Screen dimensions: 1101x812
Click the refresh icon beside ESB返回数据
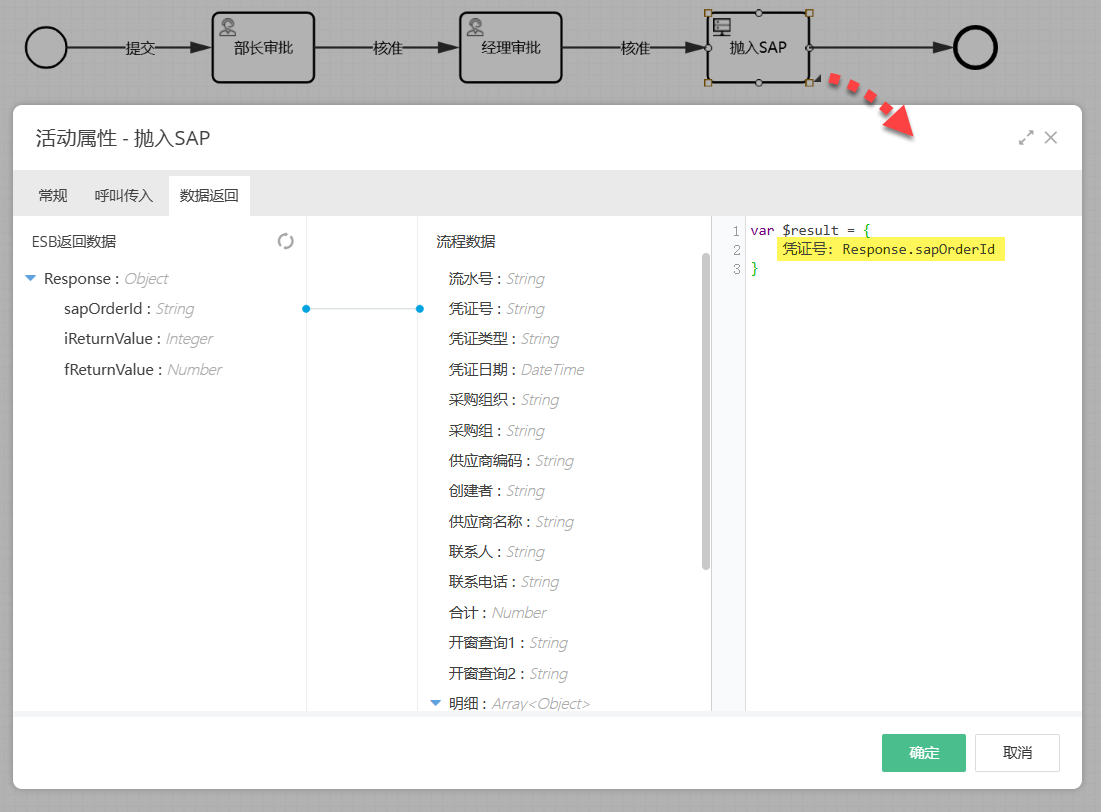(x=286, y=241)
